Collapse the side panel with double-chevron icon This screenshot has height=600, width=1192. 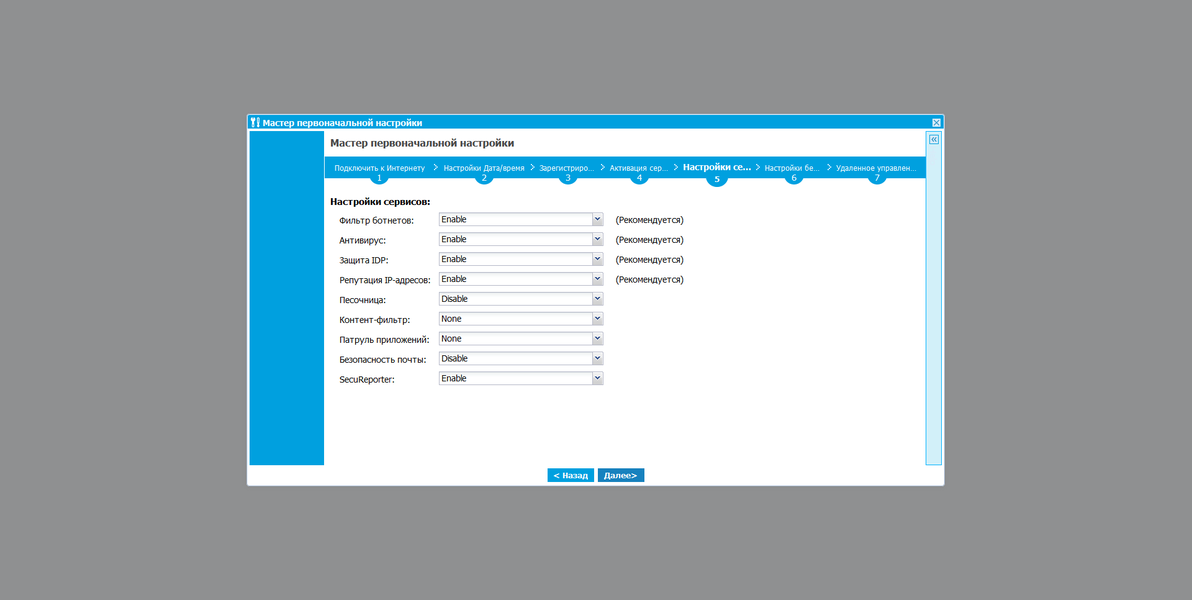coord(934,139)
